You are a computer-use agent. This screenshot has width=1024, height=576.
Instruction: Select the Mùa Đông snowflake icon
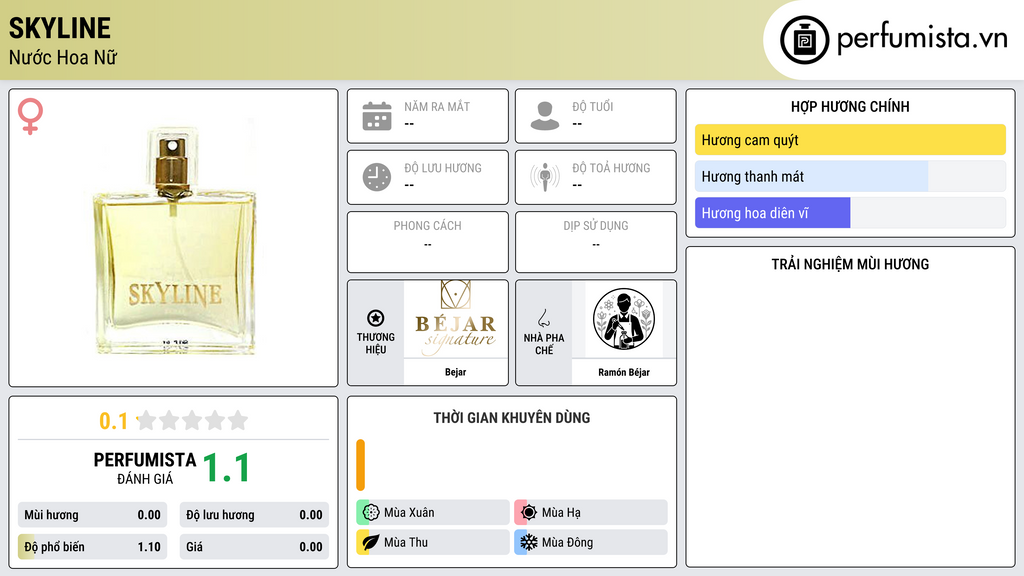click(528, 542)
